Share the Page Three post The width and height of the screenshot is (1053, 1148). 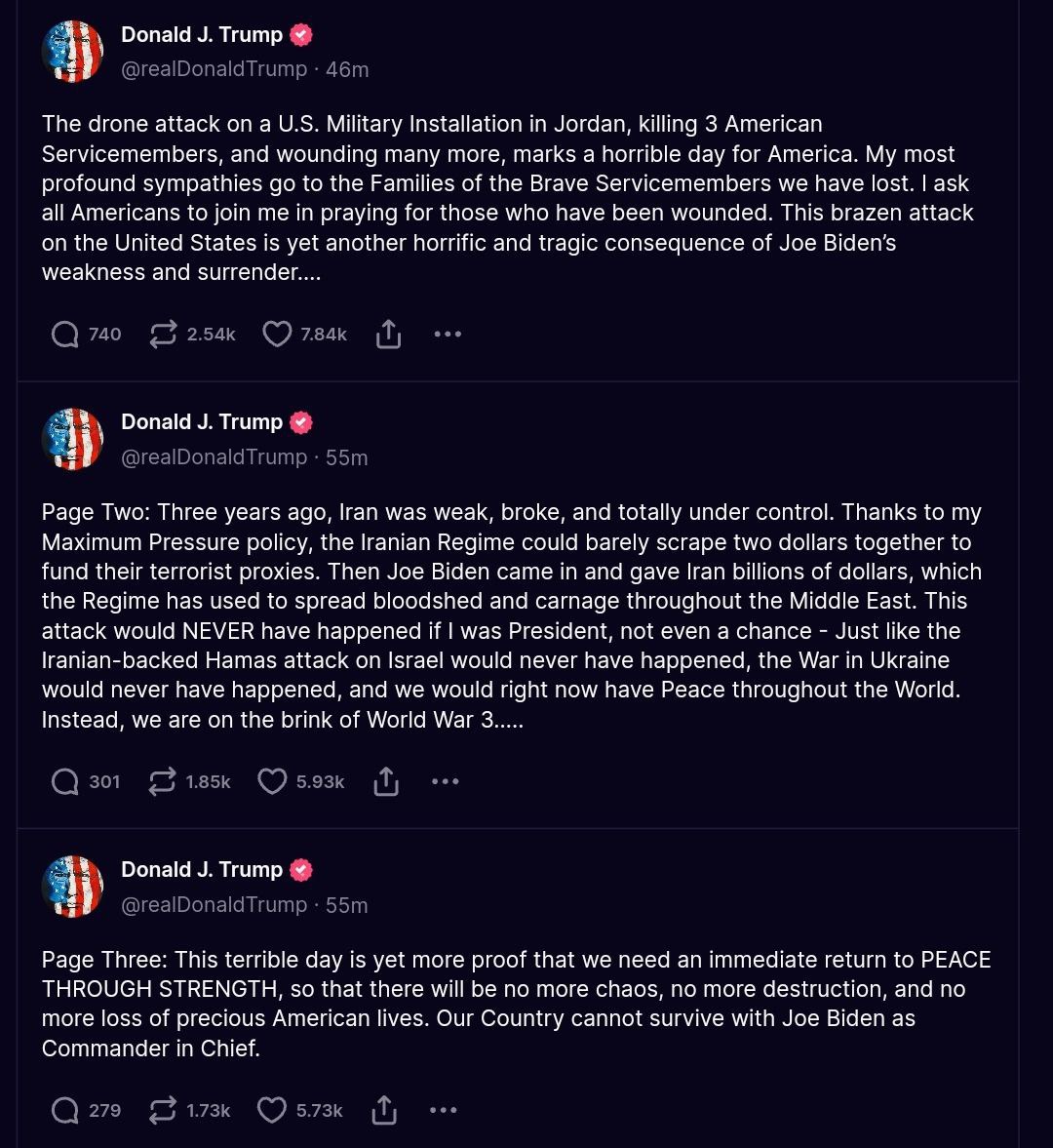coord(384,1110)
